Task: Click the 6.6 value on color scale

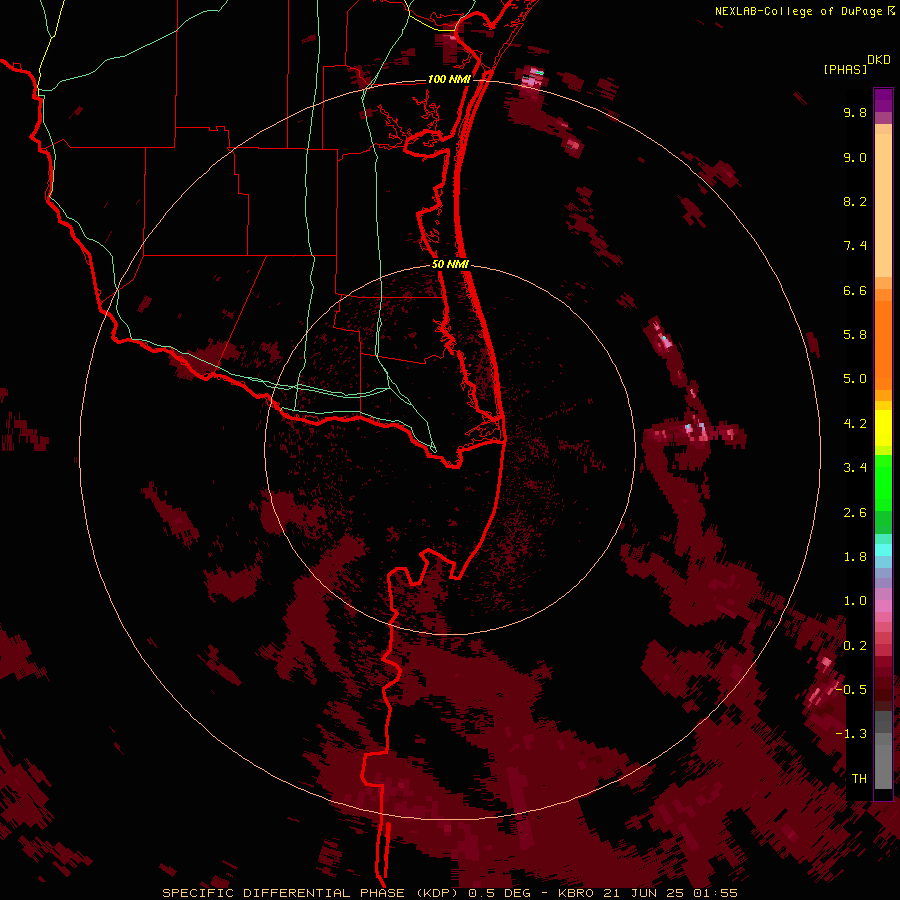Action: (855, 290)
